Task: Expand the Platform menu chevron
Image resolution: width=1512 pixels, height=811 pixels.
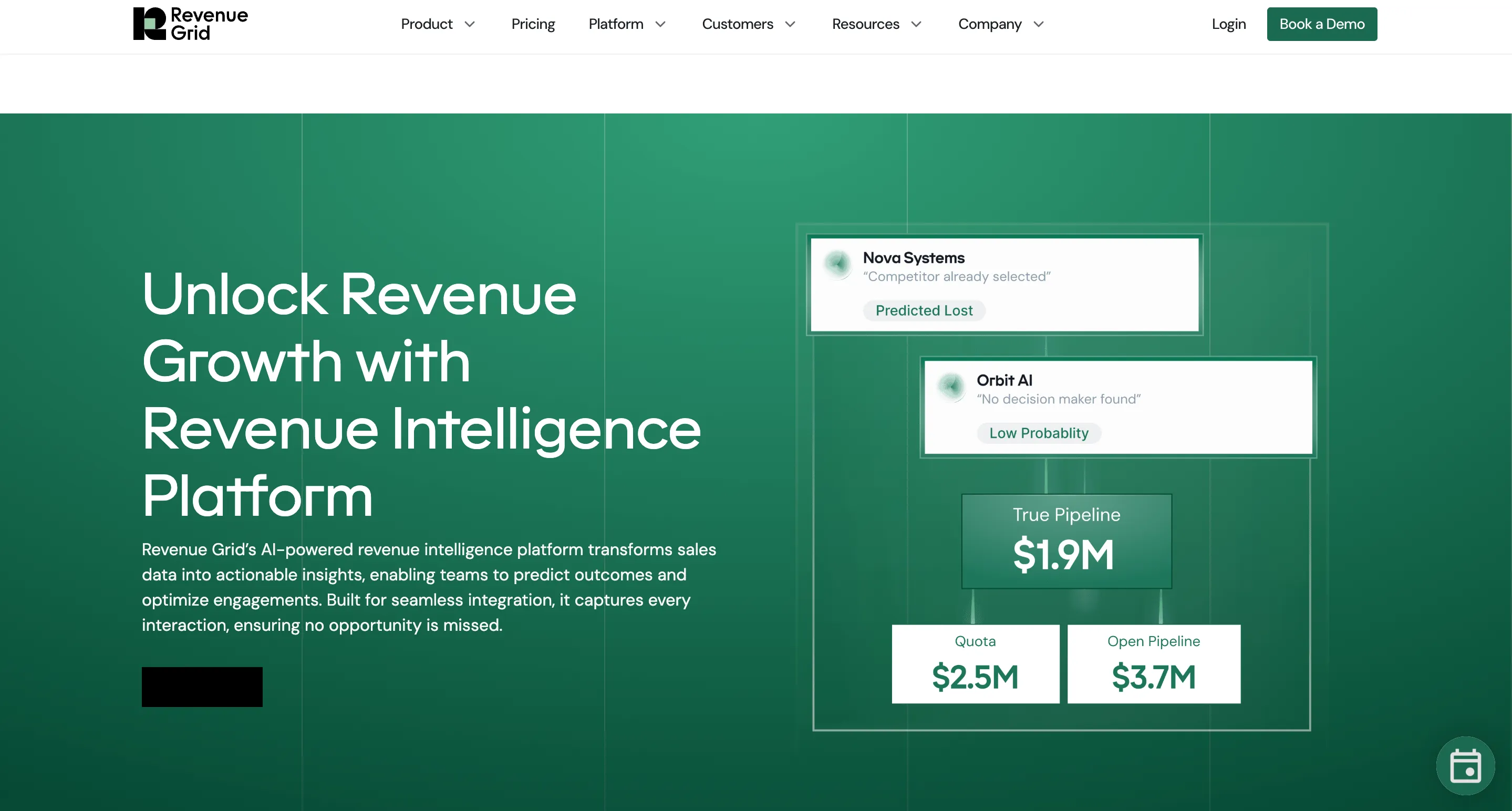Action: tap(660, 24)
